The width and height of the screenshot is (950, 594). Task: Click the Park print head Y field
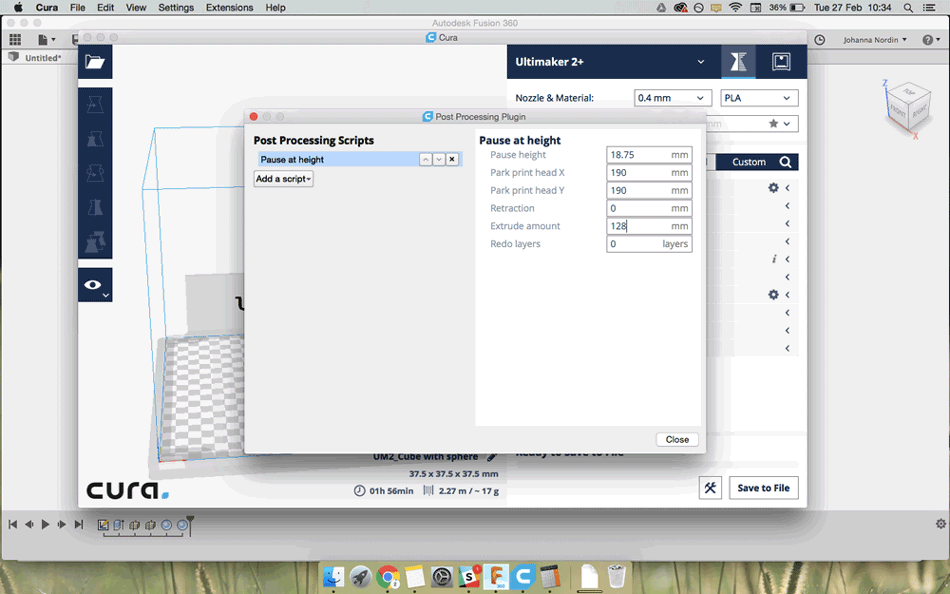click(649, 190)
